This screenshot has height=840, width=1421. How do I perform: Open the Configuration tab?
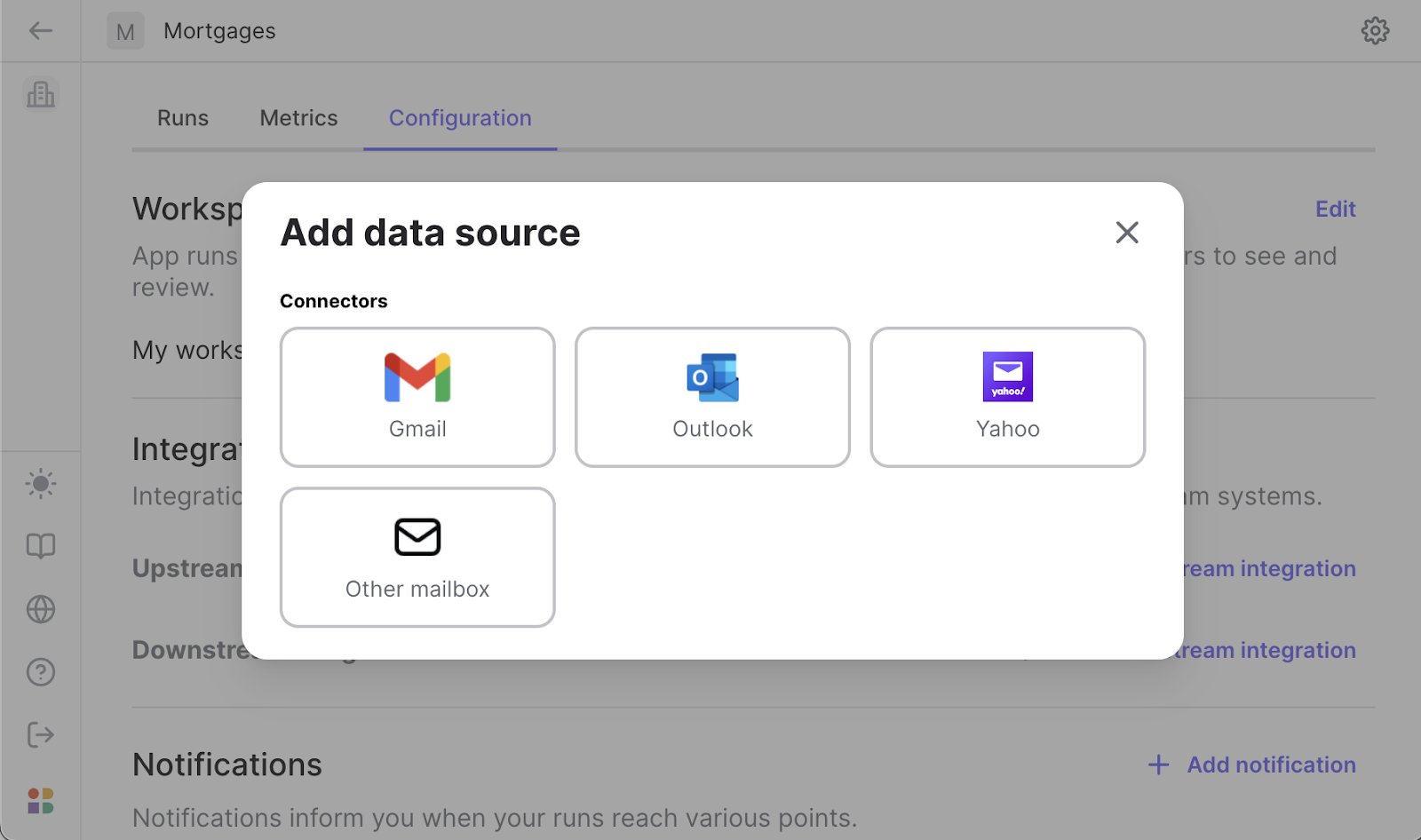[460, 118]
